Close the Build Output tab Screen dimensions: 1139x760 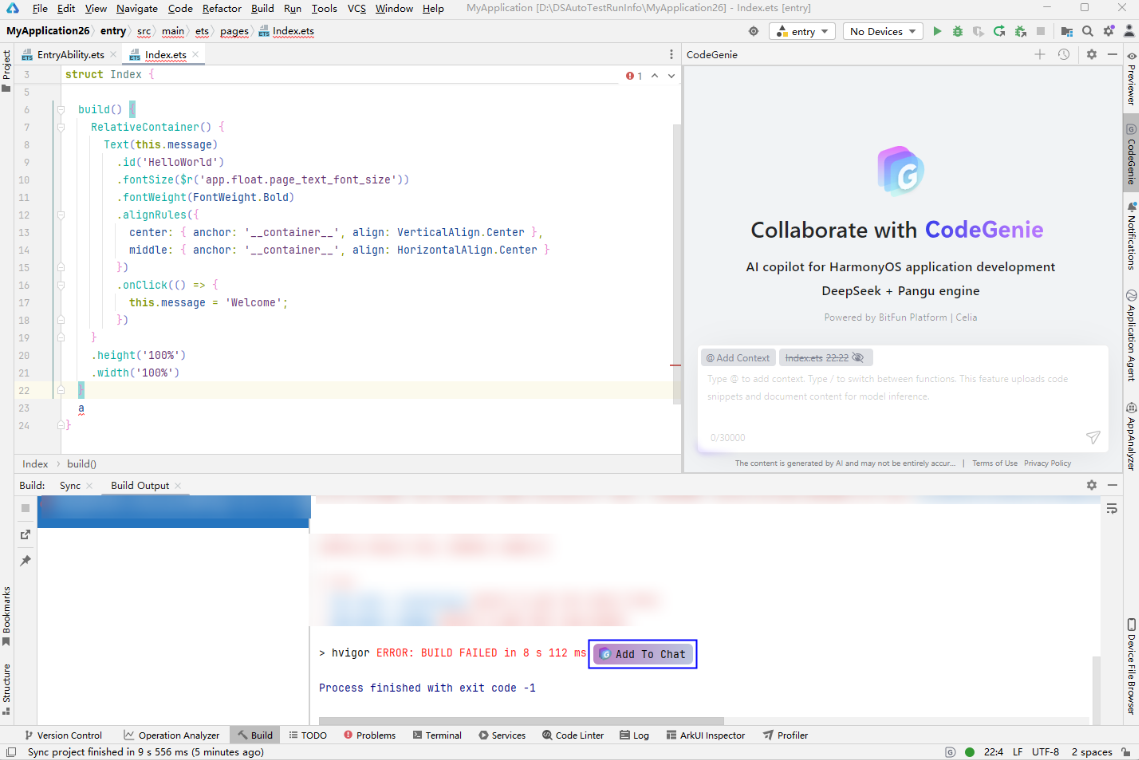pos(178,485)
